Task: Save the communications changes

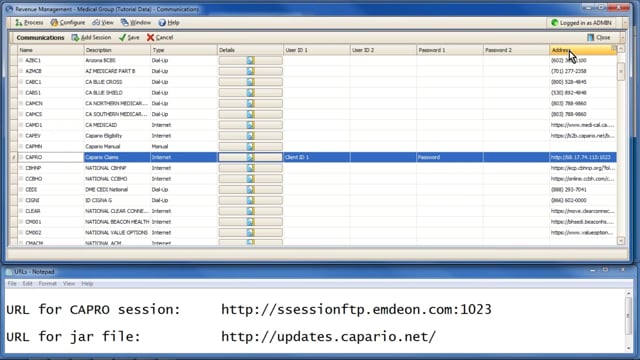Action: [129, 38]
